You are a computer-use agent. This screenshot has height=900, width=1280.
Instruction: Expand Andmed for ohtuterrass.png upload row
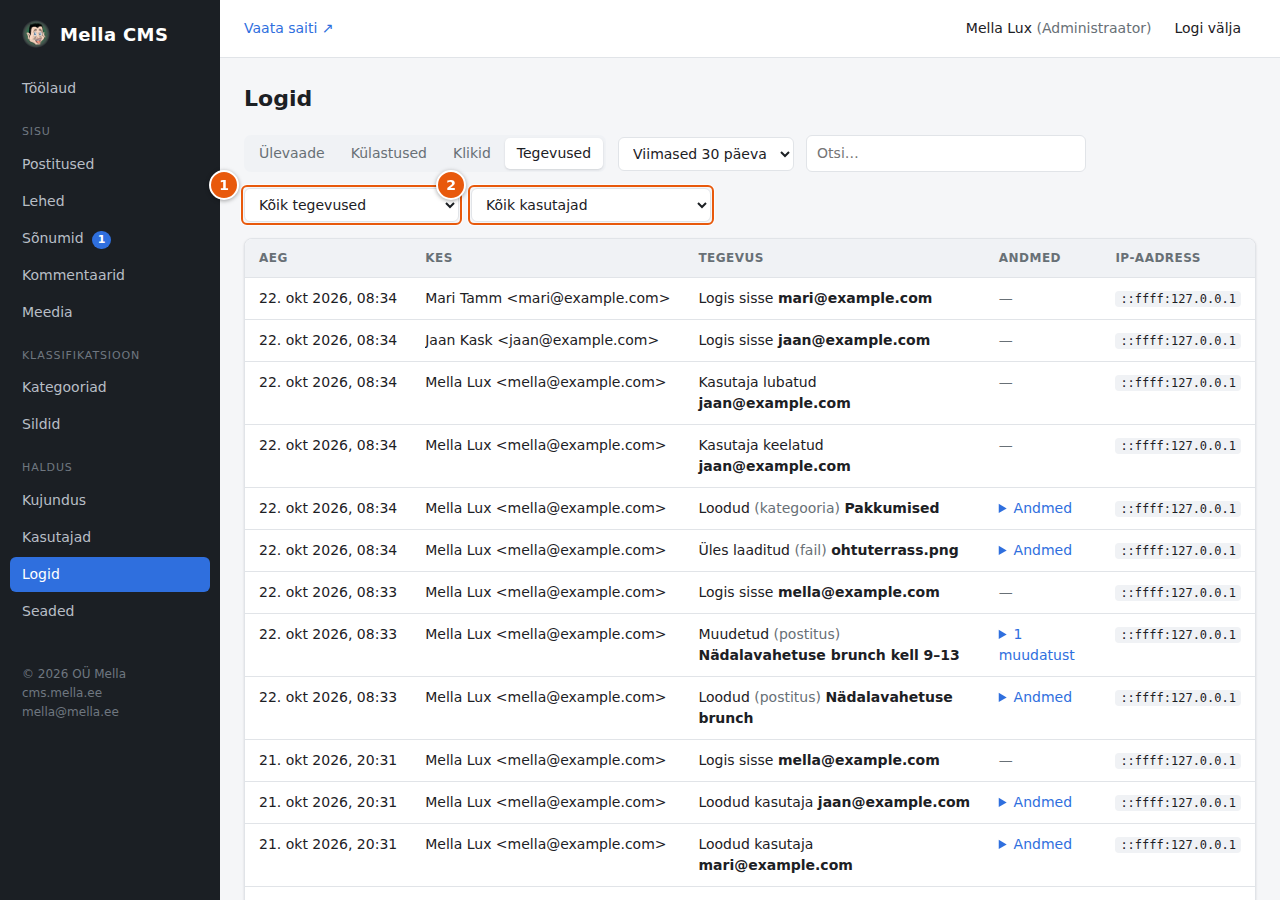[x=1035, y=550]
